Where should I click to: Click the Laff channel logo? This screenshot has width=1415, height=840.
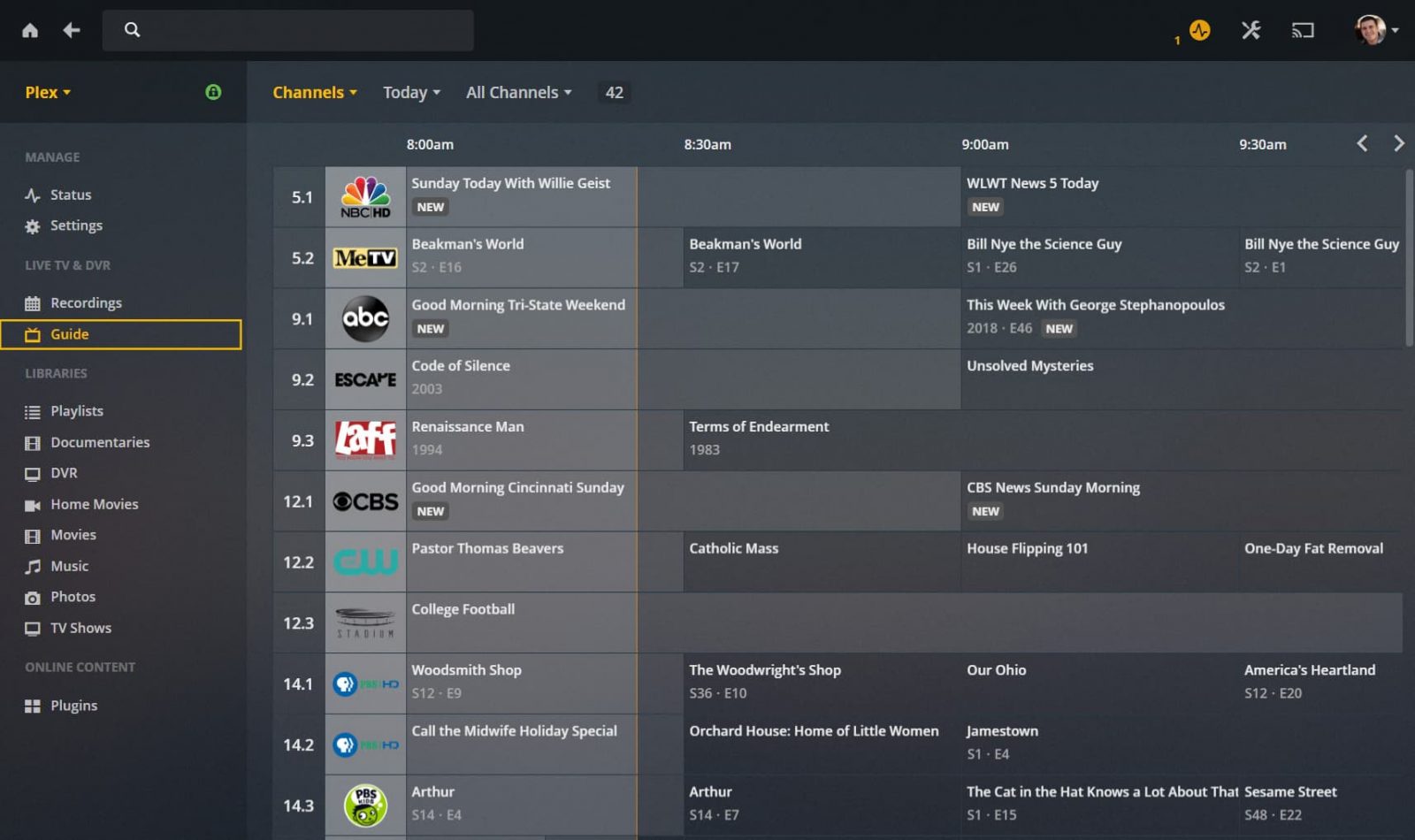pyautogui.click(x=365, y=440)
